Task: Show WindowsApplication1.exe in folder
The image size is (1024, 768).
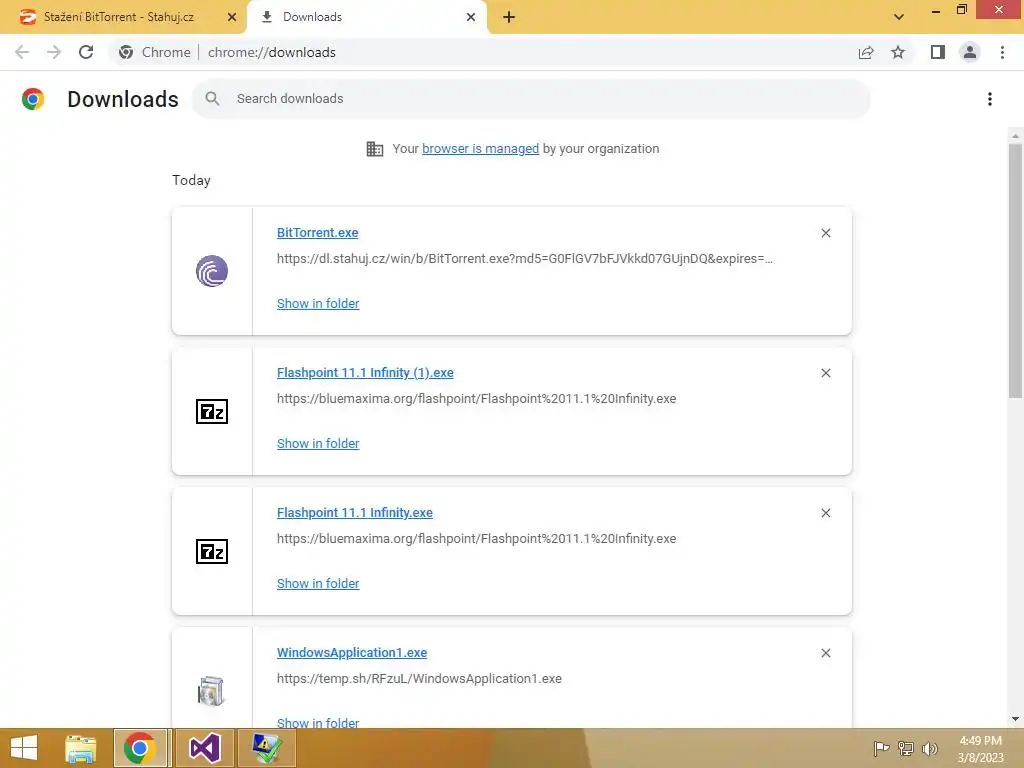Action: (x=318, y=723)
